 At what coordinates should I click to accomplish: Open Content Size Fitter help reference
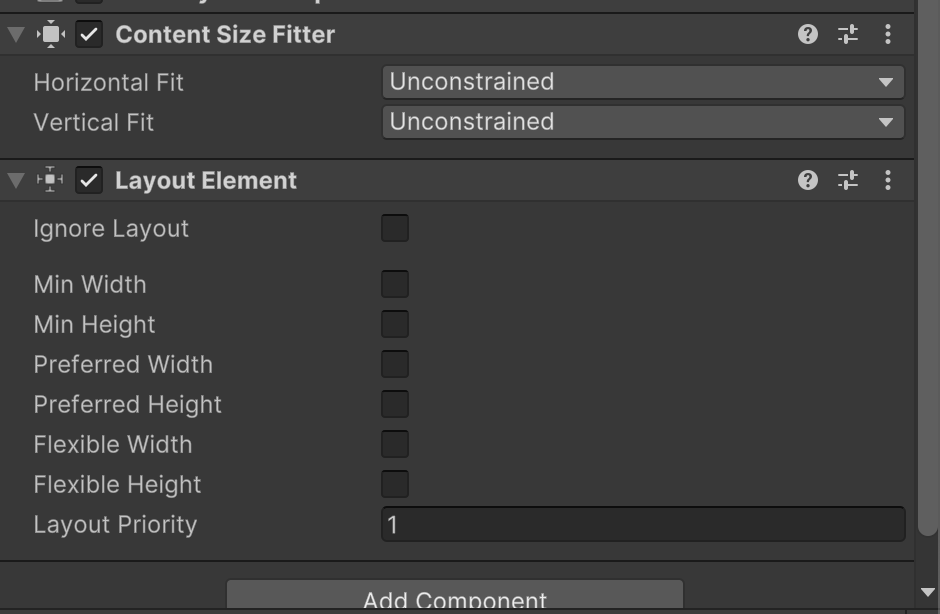pos(808,35)
